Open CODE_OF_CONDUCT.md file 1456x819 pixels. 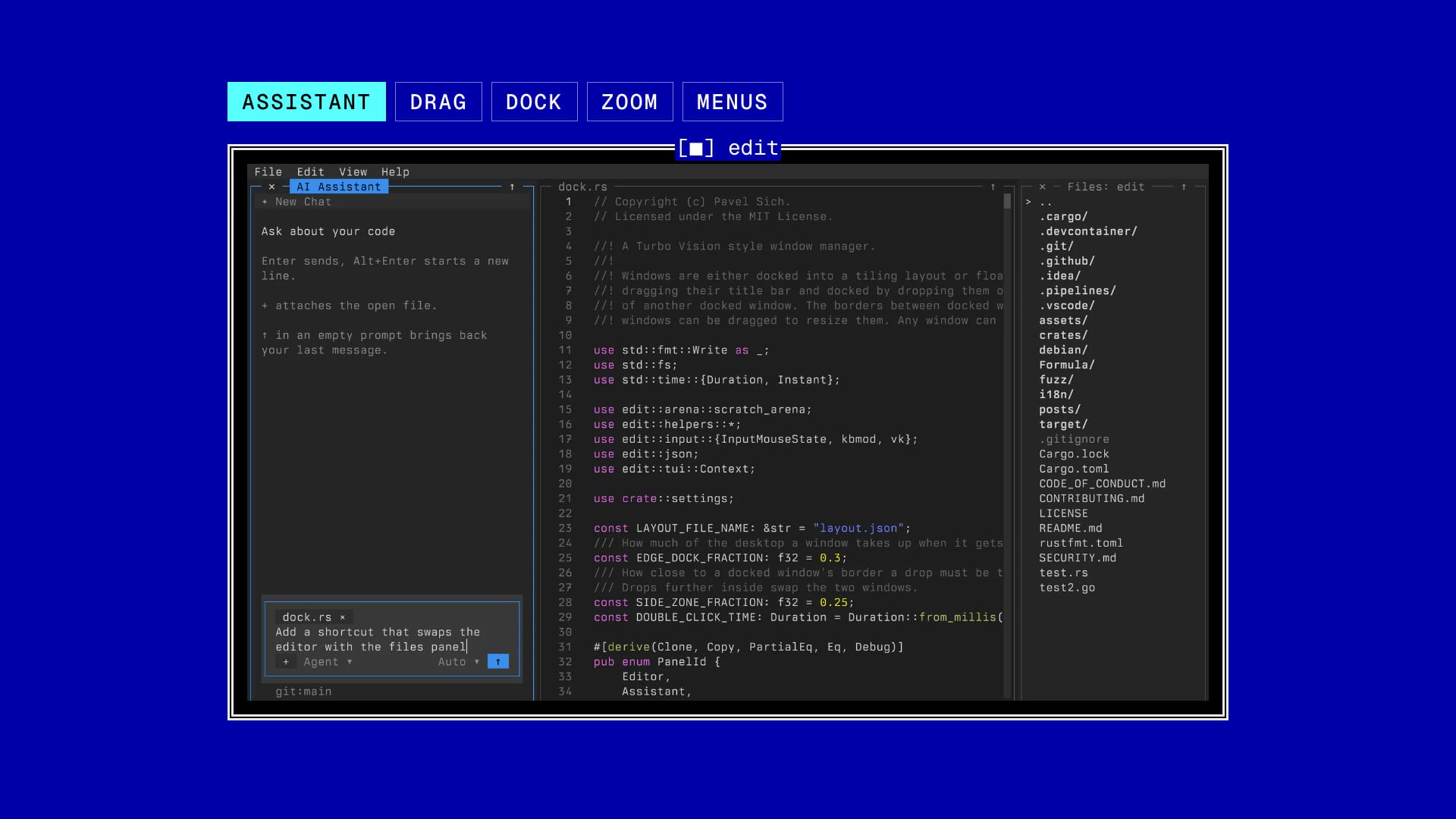(1103, 484)
